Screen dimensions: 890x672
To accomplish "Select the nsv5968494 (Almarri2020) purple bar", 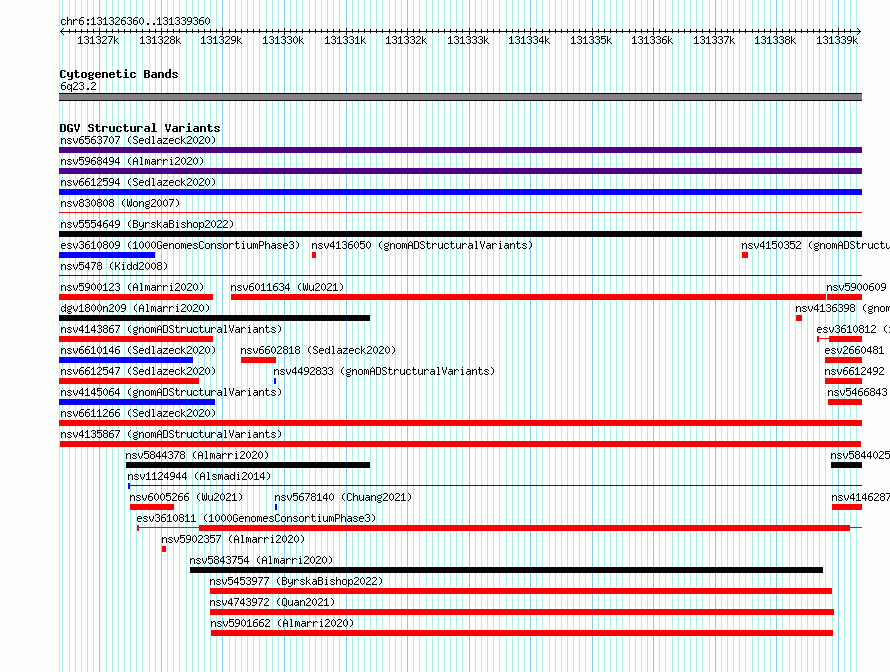I will [460, 171].
